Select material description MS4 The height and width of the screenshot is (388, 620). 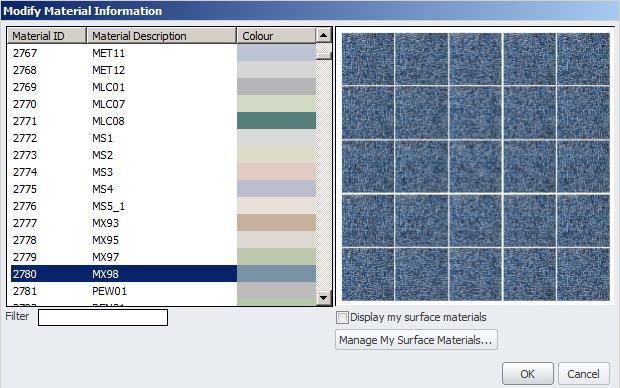coord(102,189)
